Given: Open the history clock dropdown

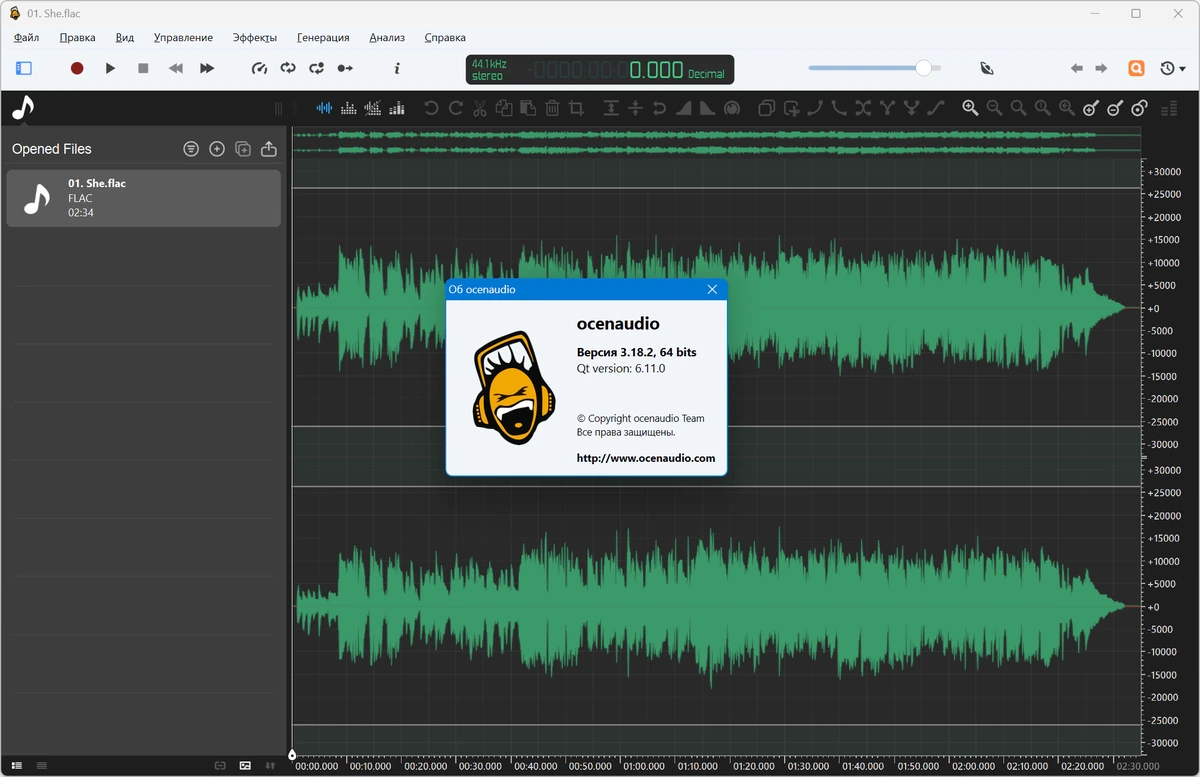Looking at the screenshot, I should (1172, 68).
